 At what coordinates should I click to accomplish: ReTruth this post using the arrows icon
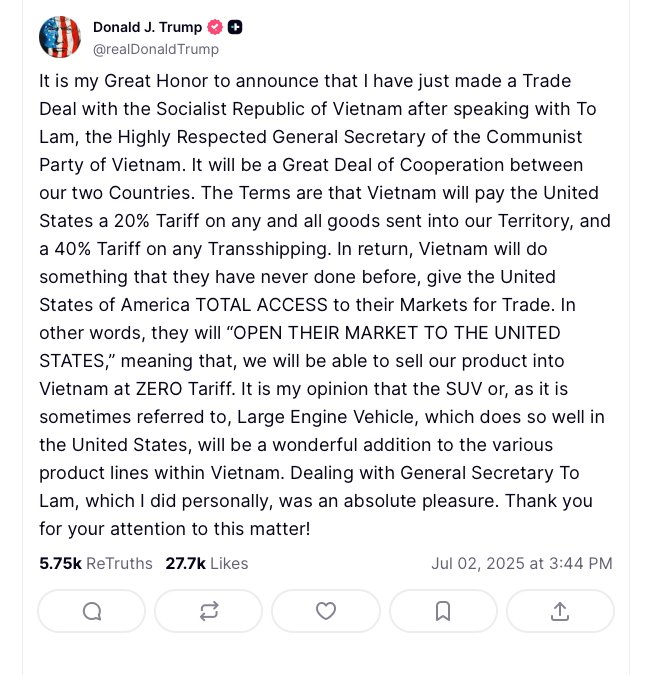[209, 611]
